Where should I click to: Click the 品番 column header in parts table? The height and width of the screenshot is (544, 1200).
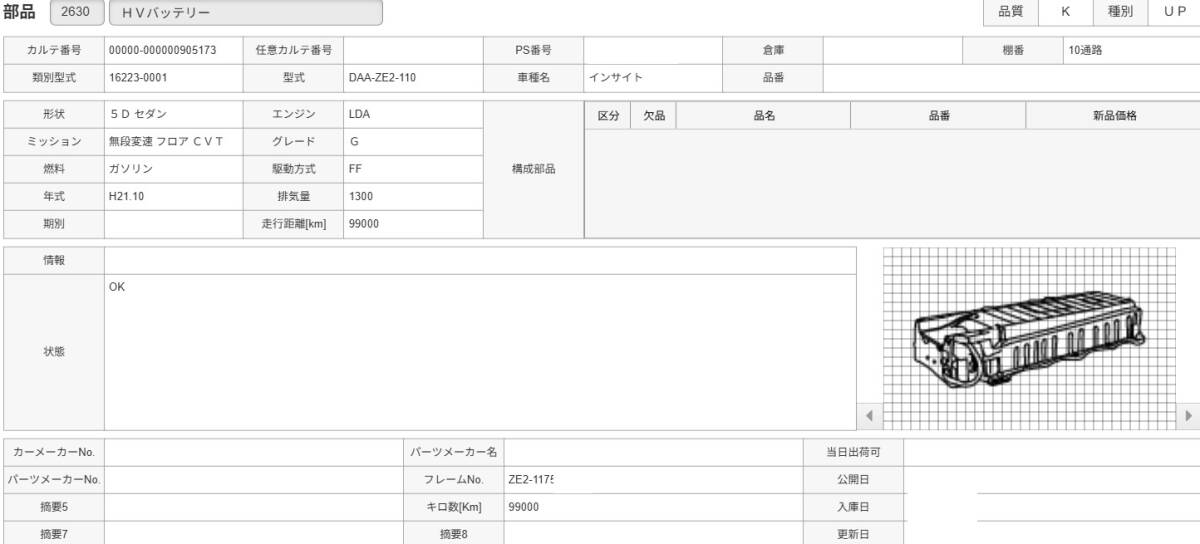(x=938, y=115)
